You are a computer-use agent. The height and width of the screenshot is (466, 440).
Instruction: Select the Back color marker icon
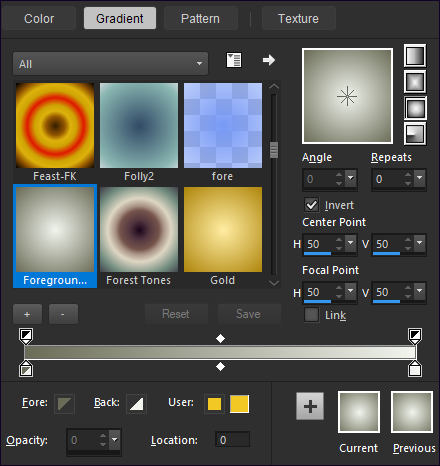click(x=136, y=403)
